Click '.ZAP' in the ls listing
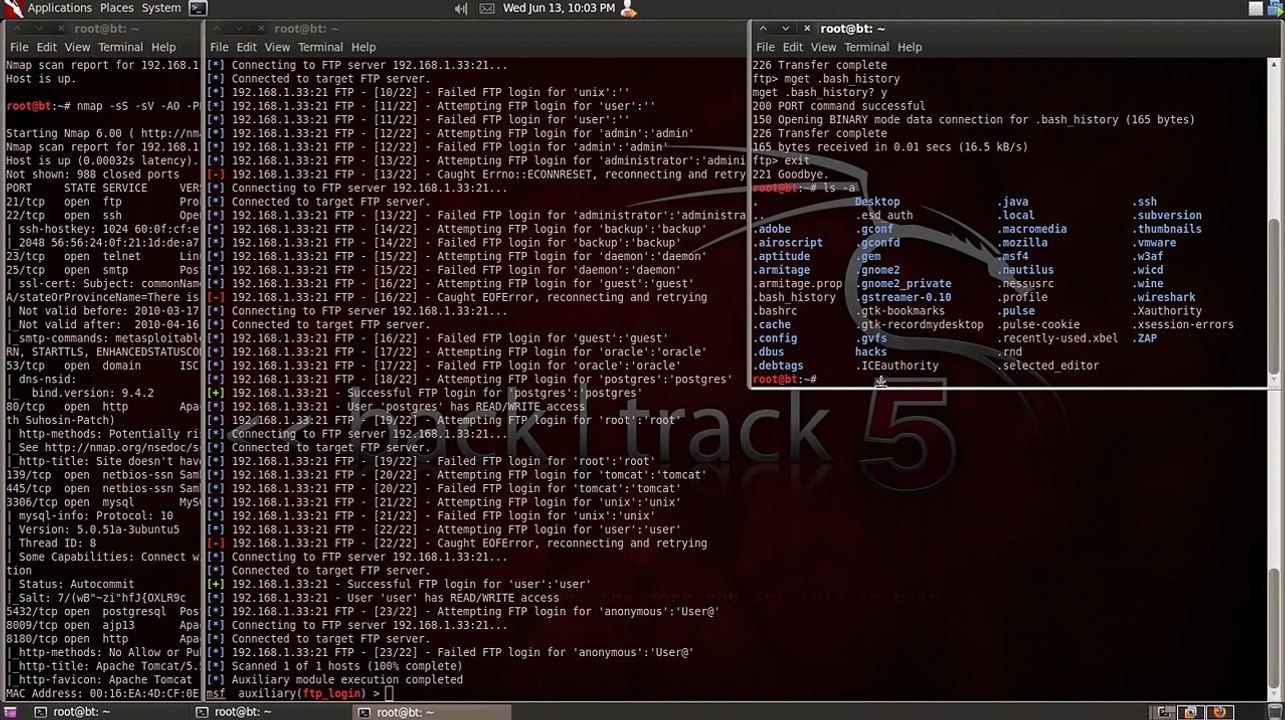Screen dimensions: 1285x720 click(x=1145, y=338)
